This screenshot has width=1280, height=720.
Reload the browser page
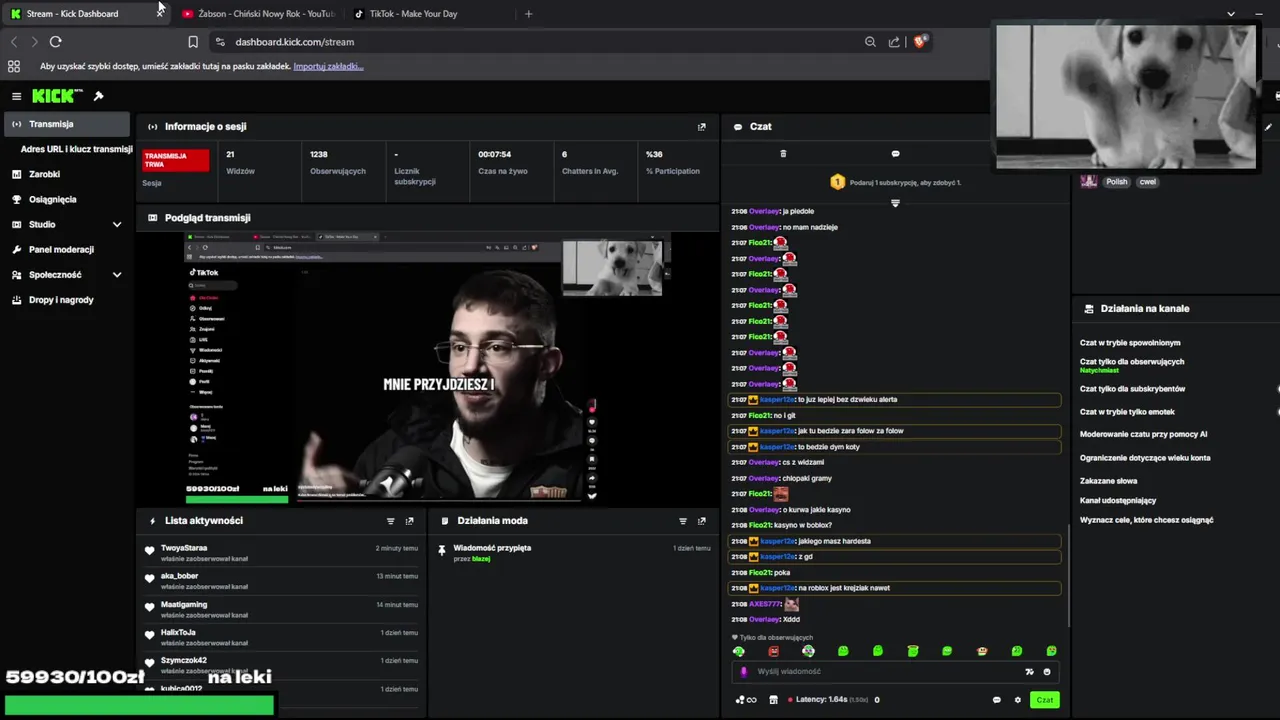(x=55, y=42)
